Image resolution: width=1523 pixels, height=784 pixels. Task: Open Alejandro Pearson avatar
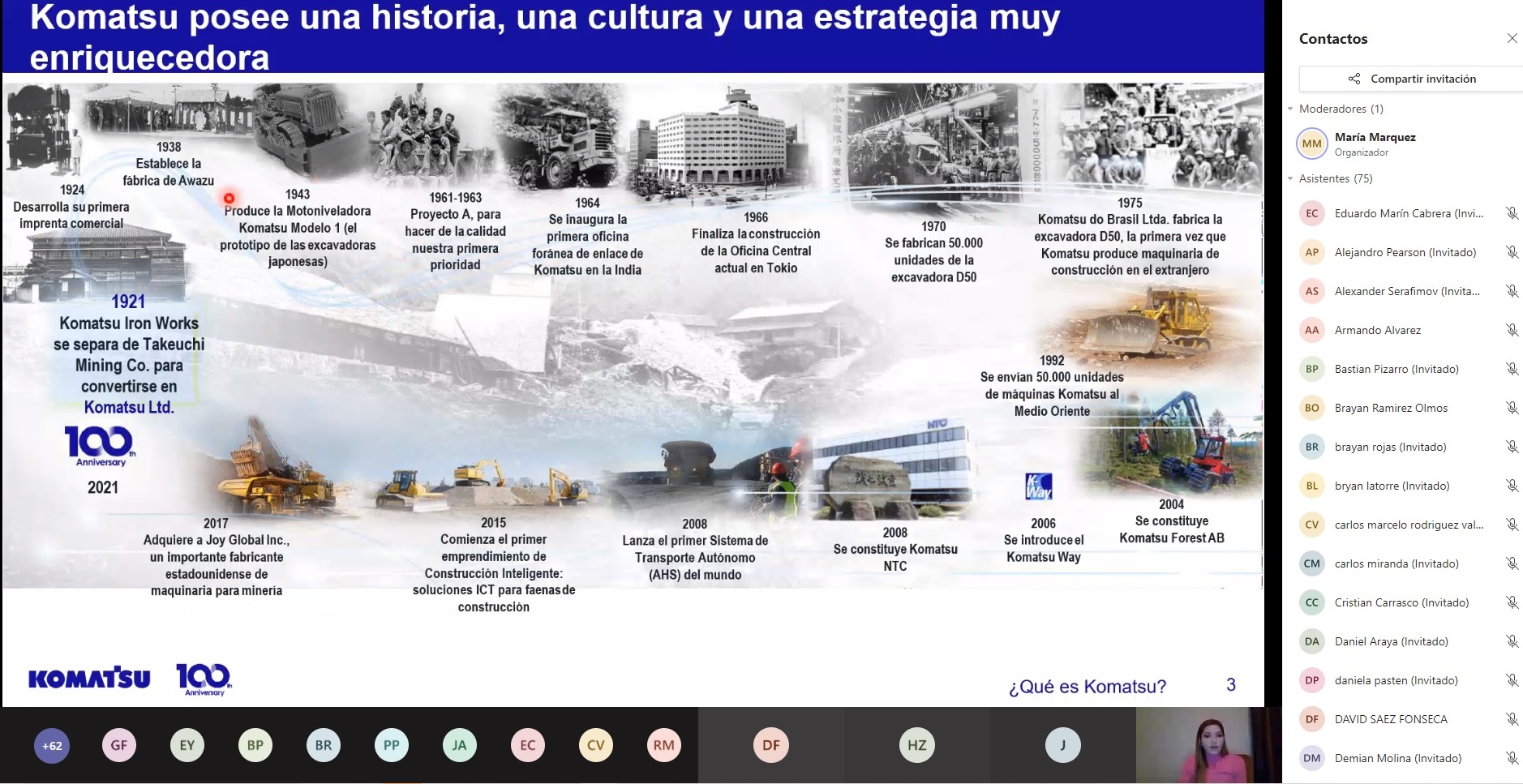pos(1312,252)
